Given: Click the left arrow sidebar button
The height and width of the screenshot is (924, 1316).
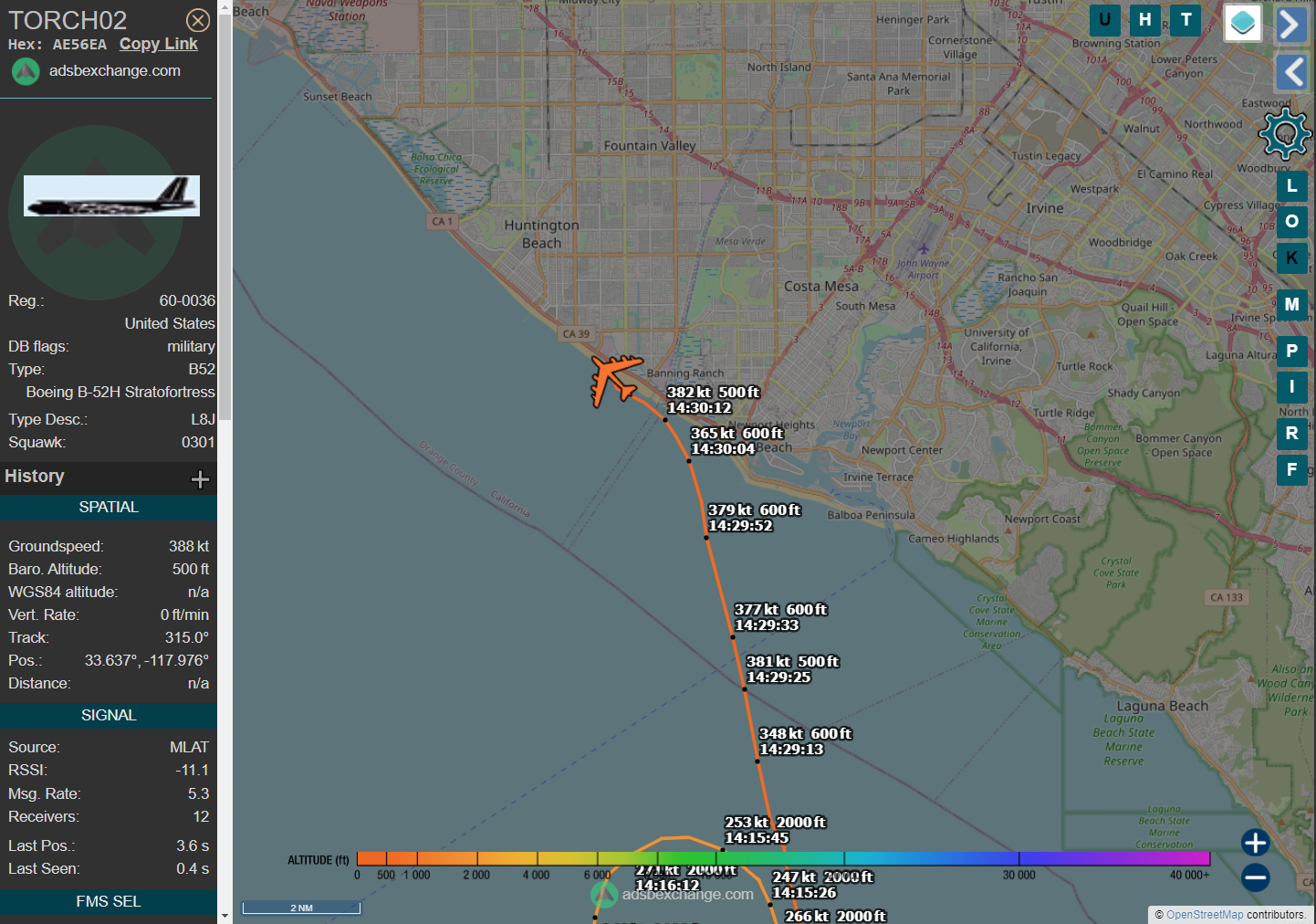Looking at the screenshot, I should click(1291, 71).
